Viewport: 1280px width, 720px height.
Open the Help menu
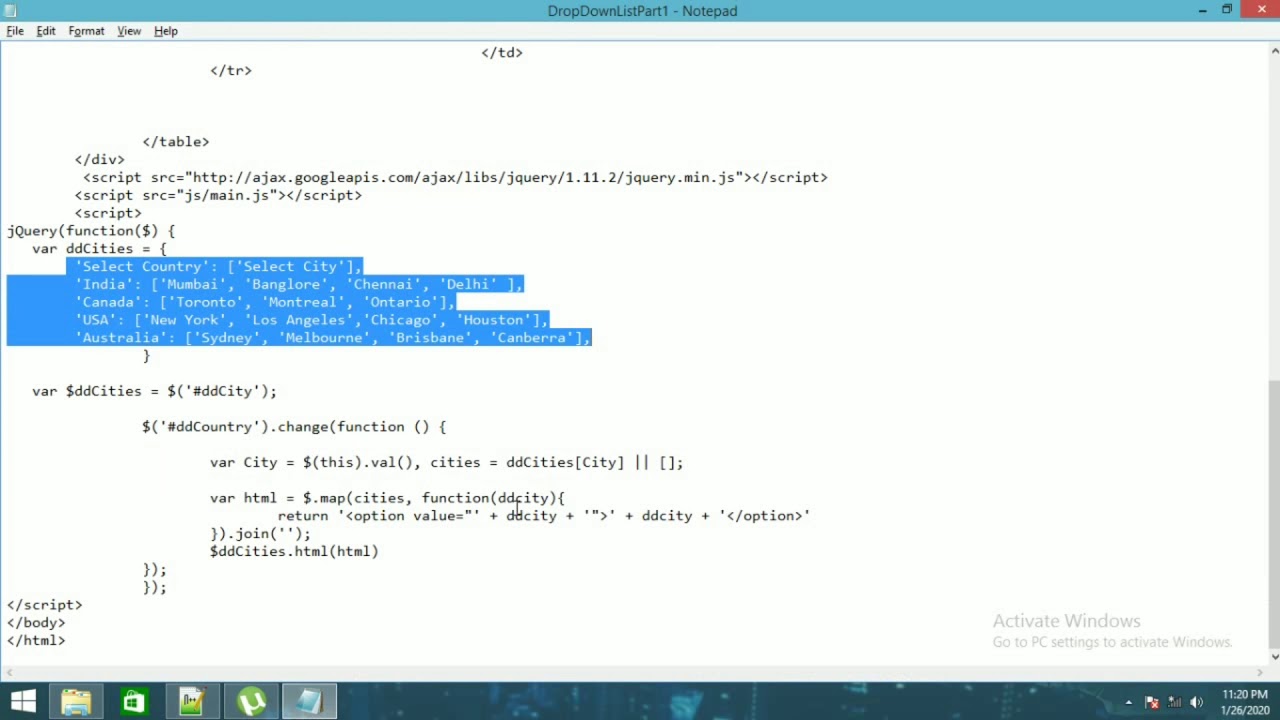coord(166,31)
